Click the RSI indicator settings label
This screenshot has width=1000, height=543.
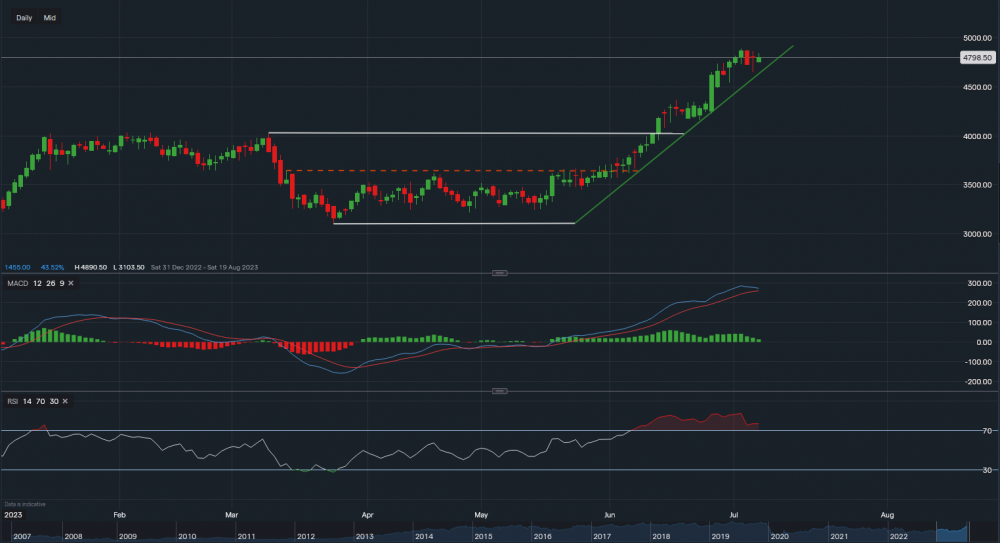[13, 401]
